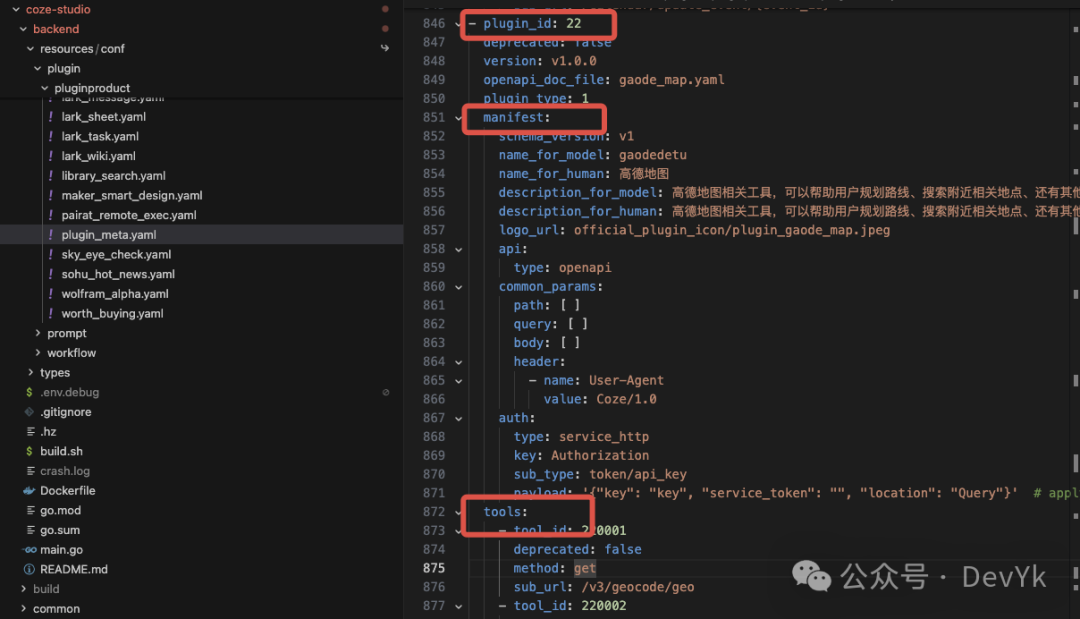Click the Go icon beside main.go

tap(29, 549)
